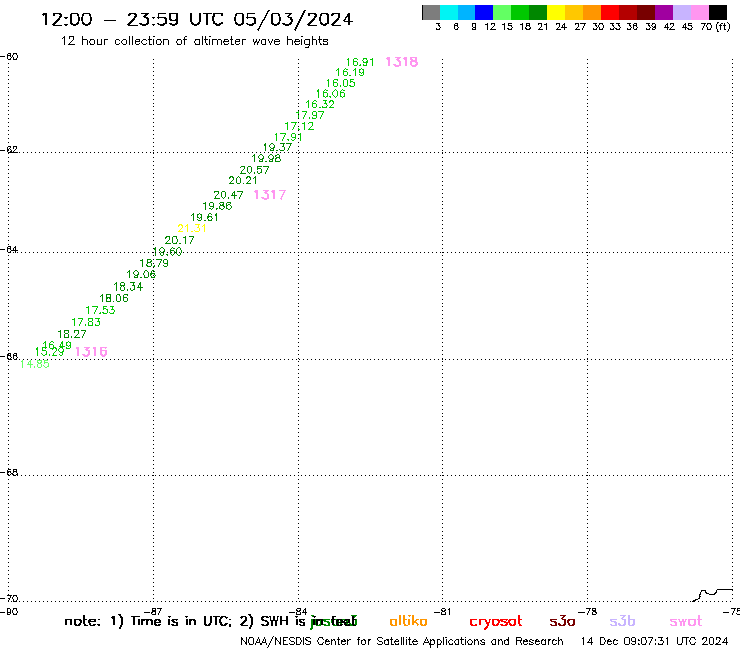
Task: Click the altika satellite legend label
Action: (409, 621)
